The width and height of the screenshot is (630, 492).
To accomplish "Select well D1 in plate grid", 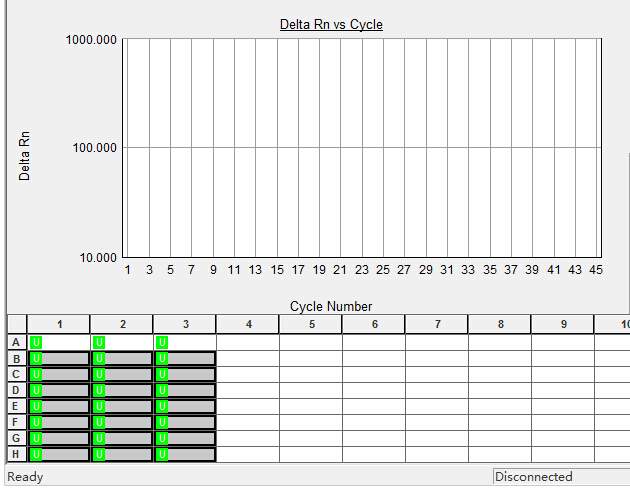I will (59, 390).
